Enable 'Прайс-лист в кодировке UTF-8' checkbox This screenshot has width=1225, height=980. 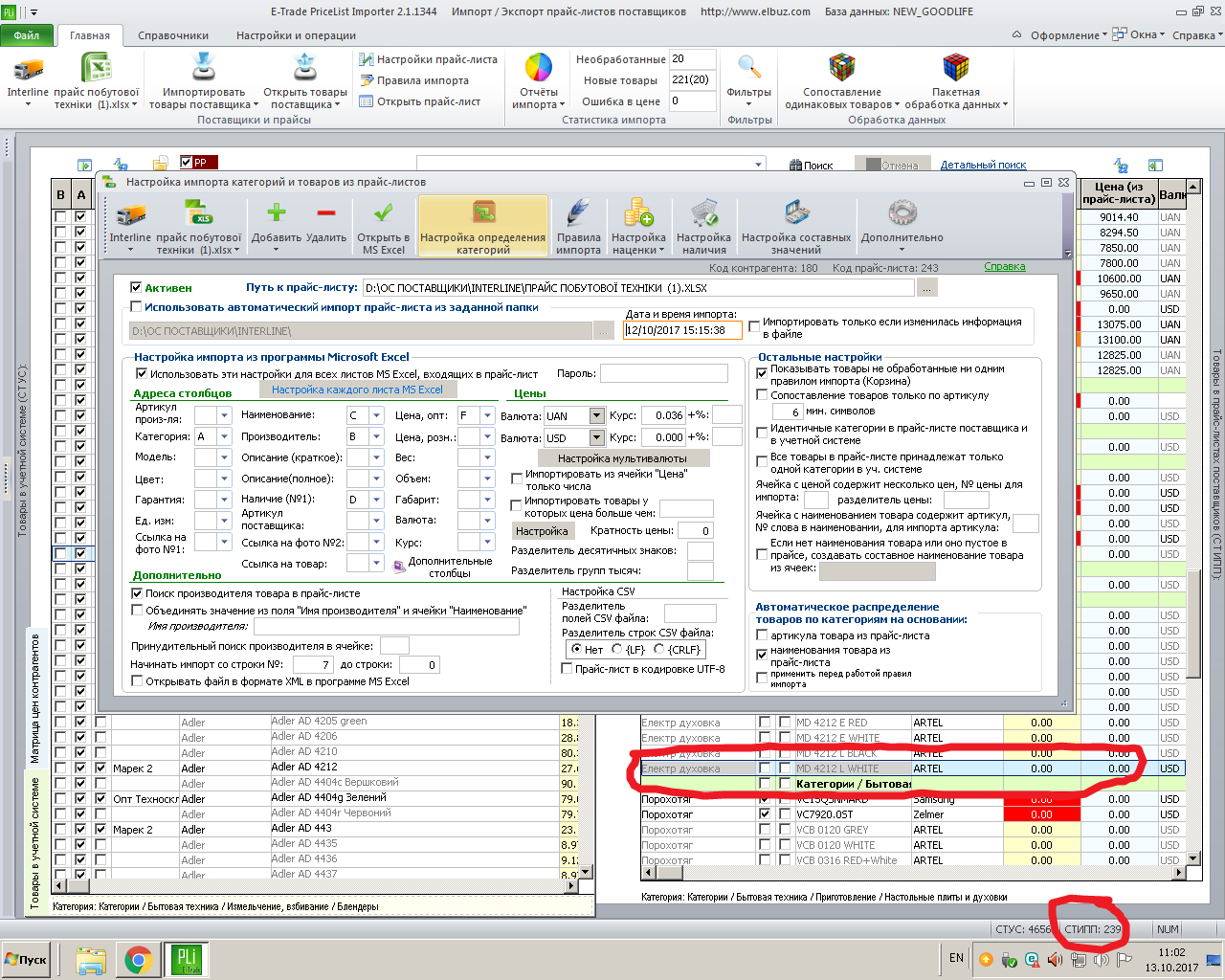(x=567, y=669)
